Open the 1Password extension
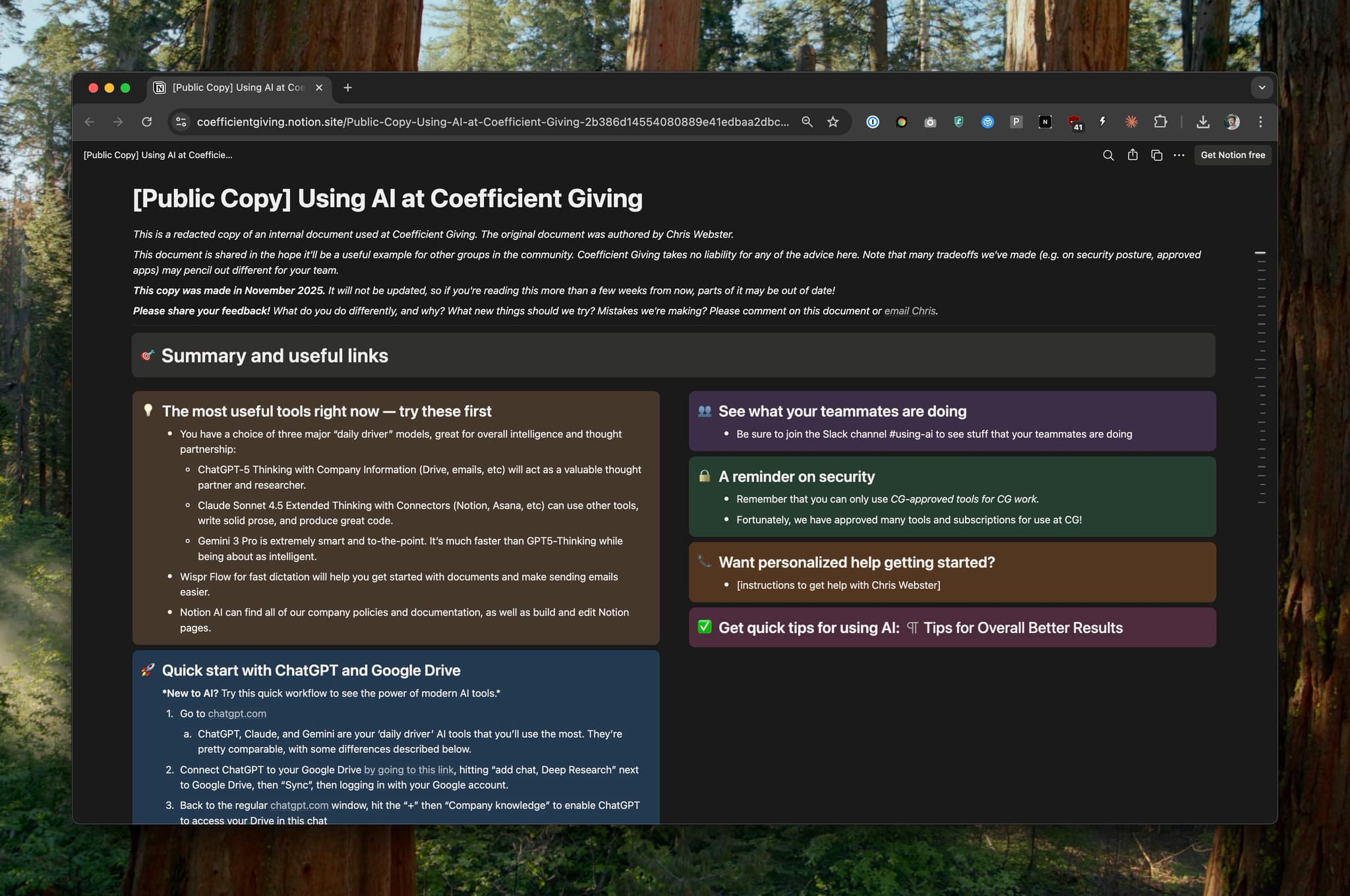This screenshot has height=896, width=1350. coord(873,122)
